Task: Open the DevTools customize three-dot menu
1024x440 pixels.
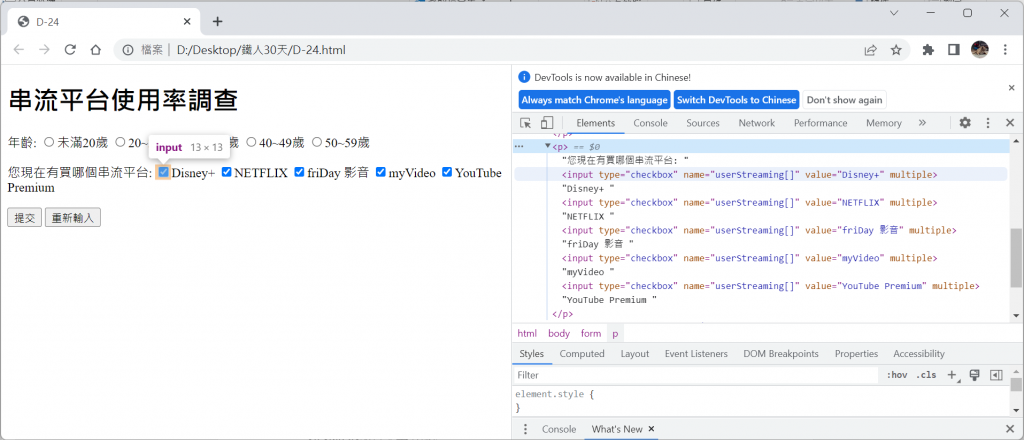Action: coord(988,123)
